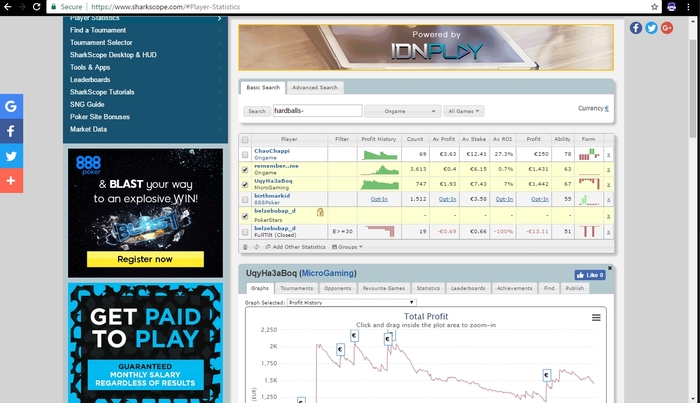Image resolution: width=700 pixels, height=403 pixels.
Task: Click the browser extension icon beside the star
Action: [671, 7]
